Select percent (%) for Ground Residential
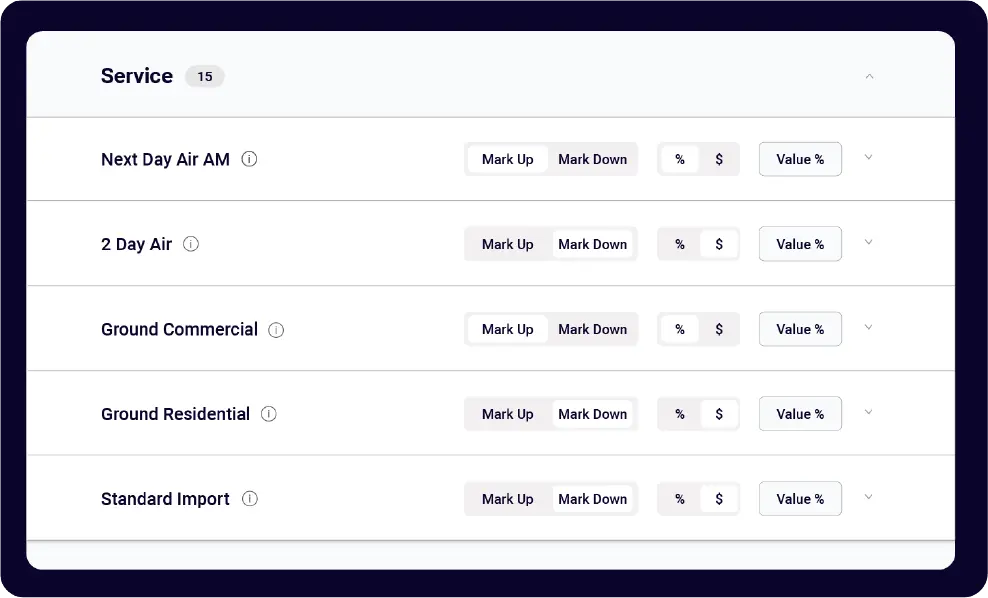 [680, 414]
